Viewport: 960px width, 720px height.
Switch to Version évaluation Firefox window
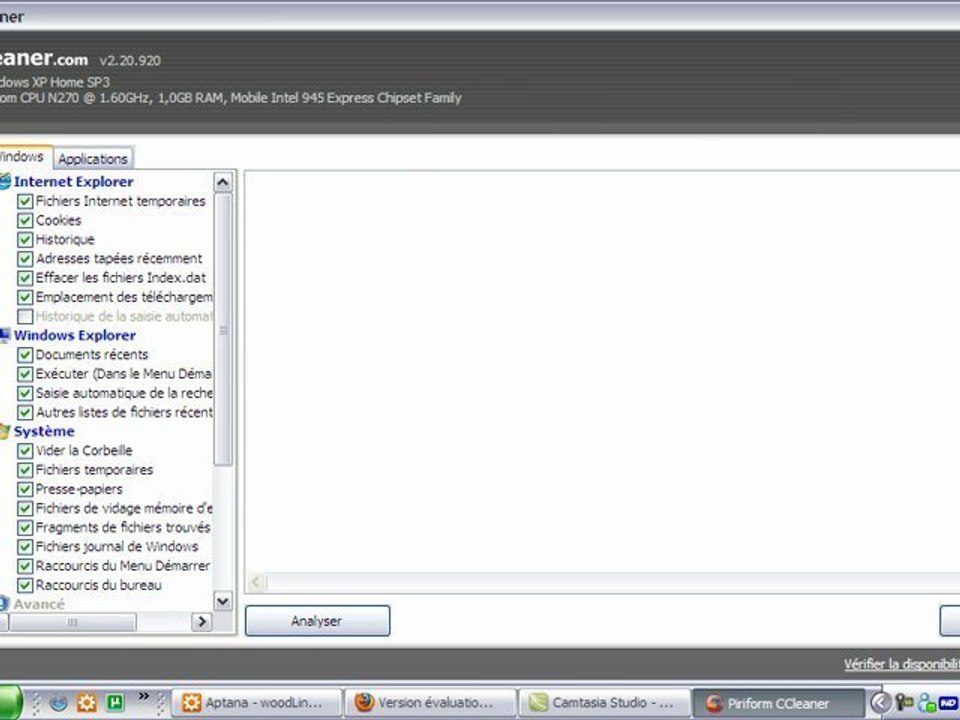(x=430, y=702)
